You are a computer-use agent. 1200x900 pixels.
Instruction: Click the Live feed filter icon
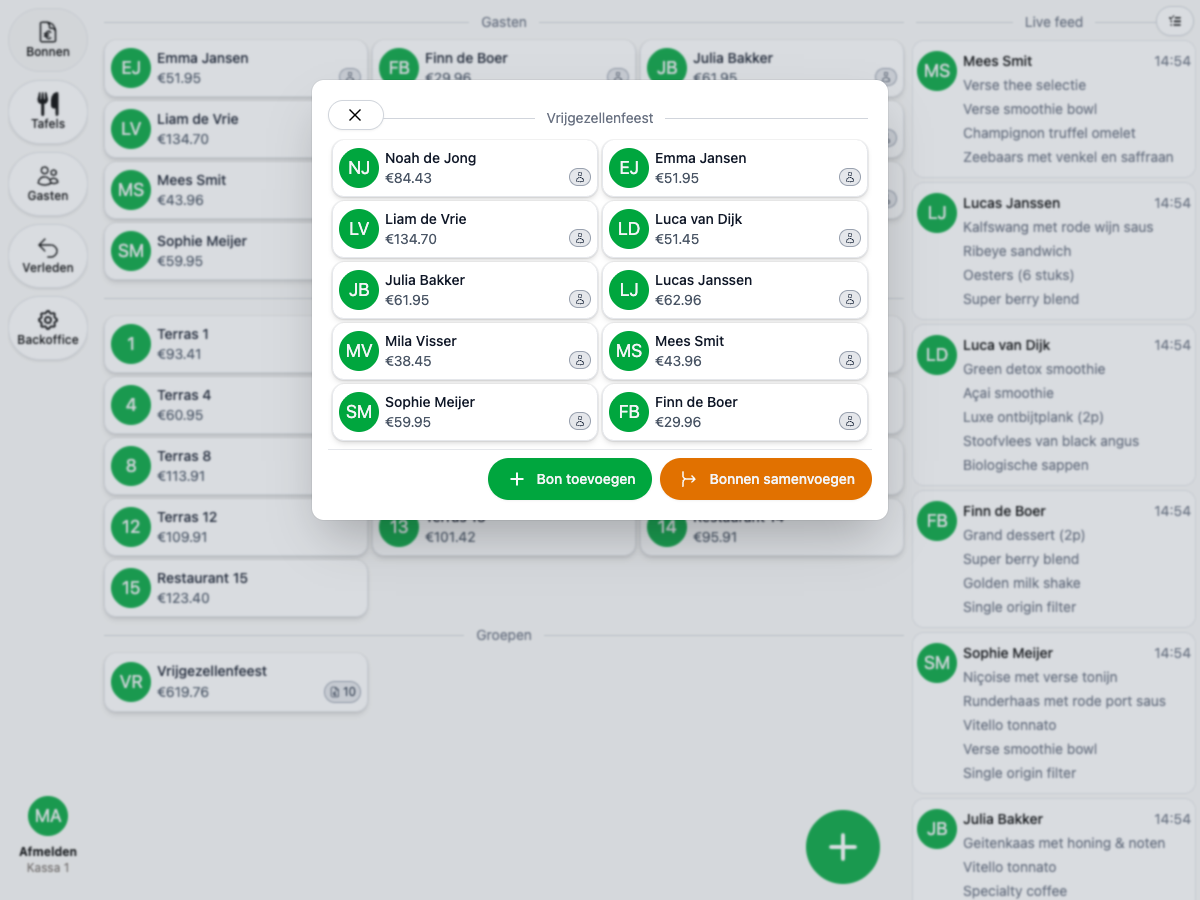1174,21
